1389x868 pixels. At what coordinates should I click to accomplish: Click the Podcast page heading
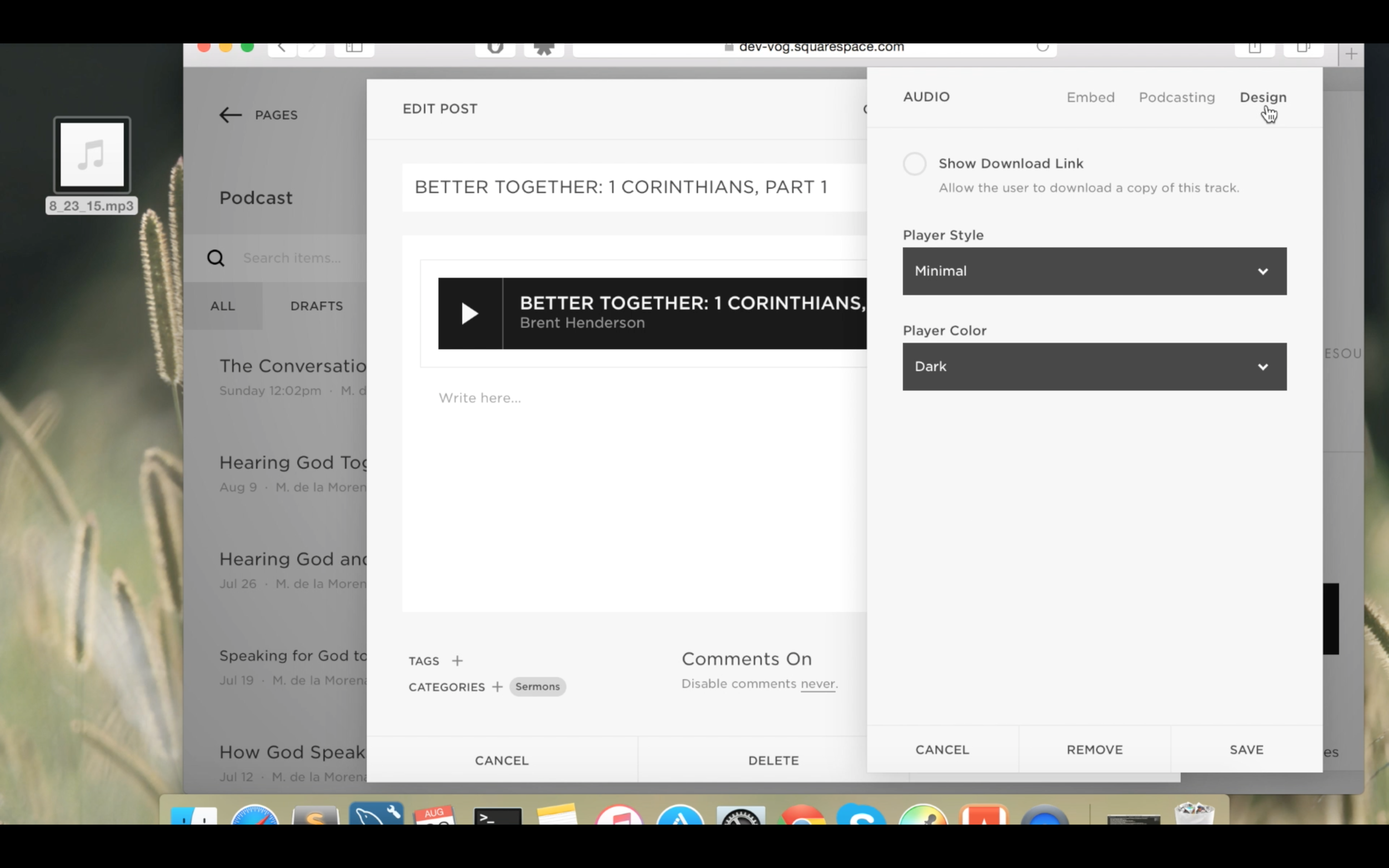click(256, 198)
